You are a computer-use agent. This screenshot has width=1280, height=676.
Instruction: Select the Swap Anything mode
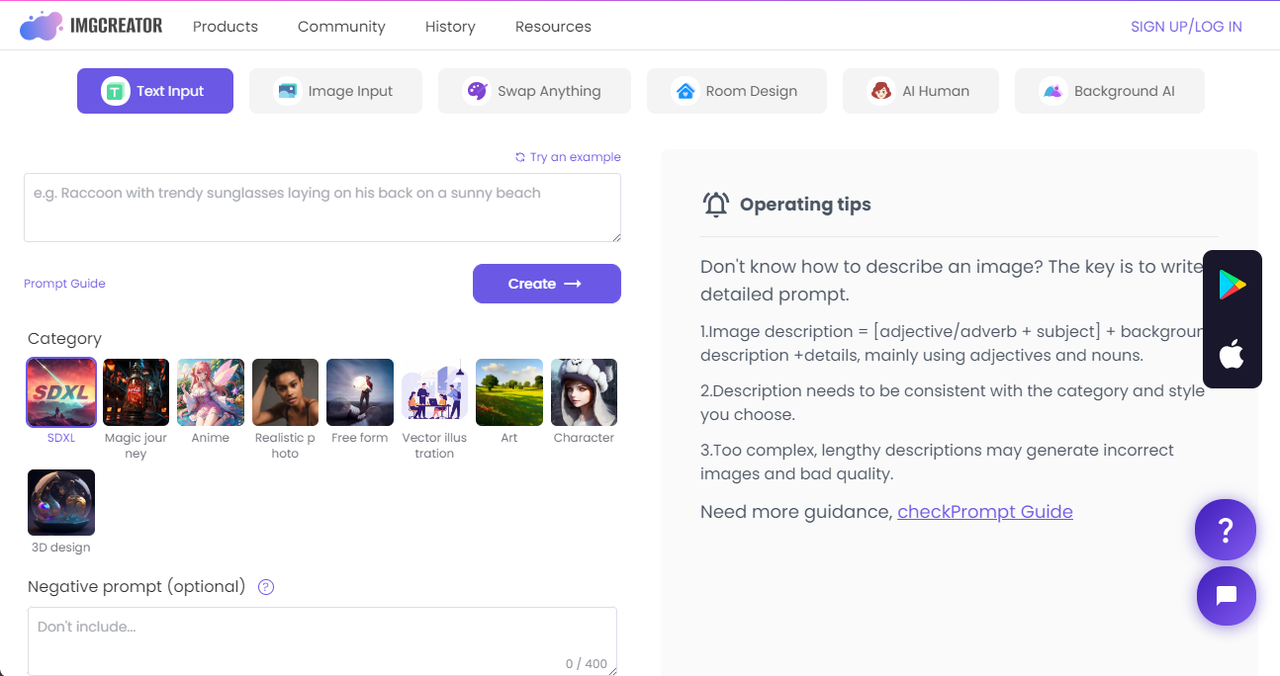click(x=534, y=91)
